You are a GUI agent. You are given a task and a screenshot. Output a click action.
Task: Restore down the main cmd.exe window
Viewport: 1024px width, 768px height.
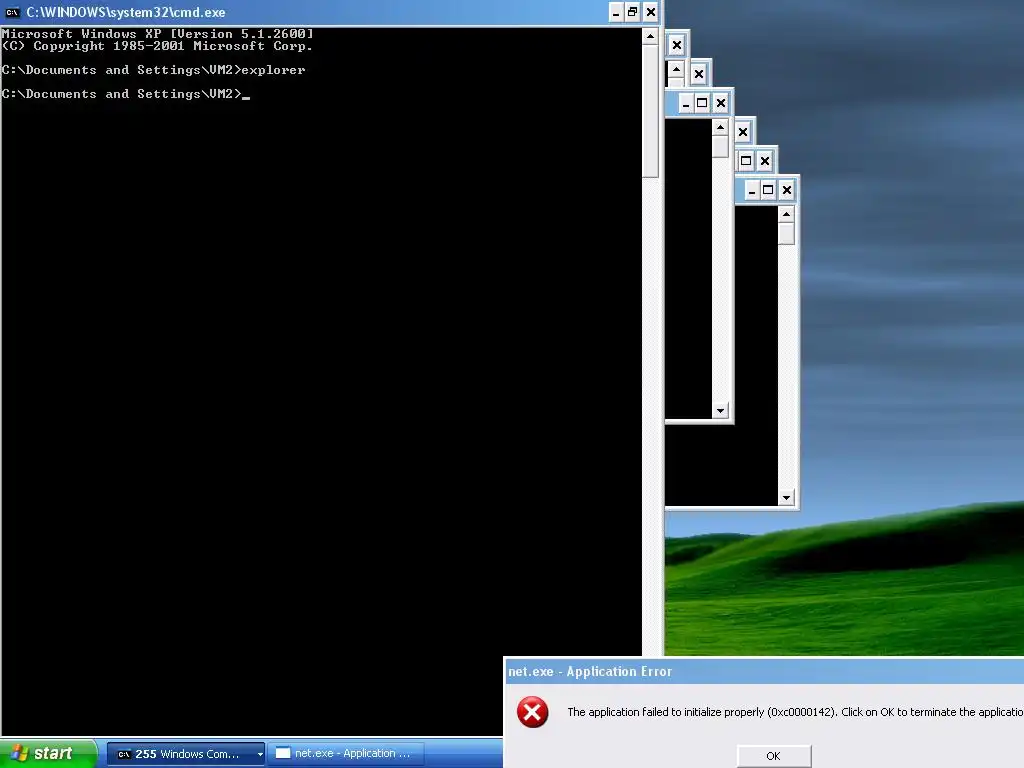[633, 12]
